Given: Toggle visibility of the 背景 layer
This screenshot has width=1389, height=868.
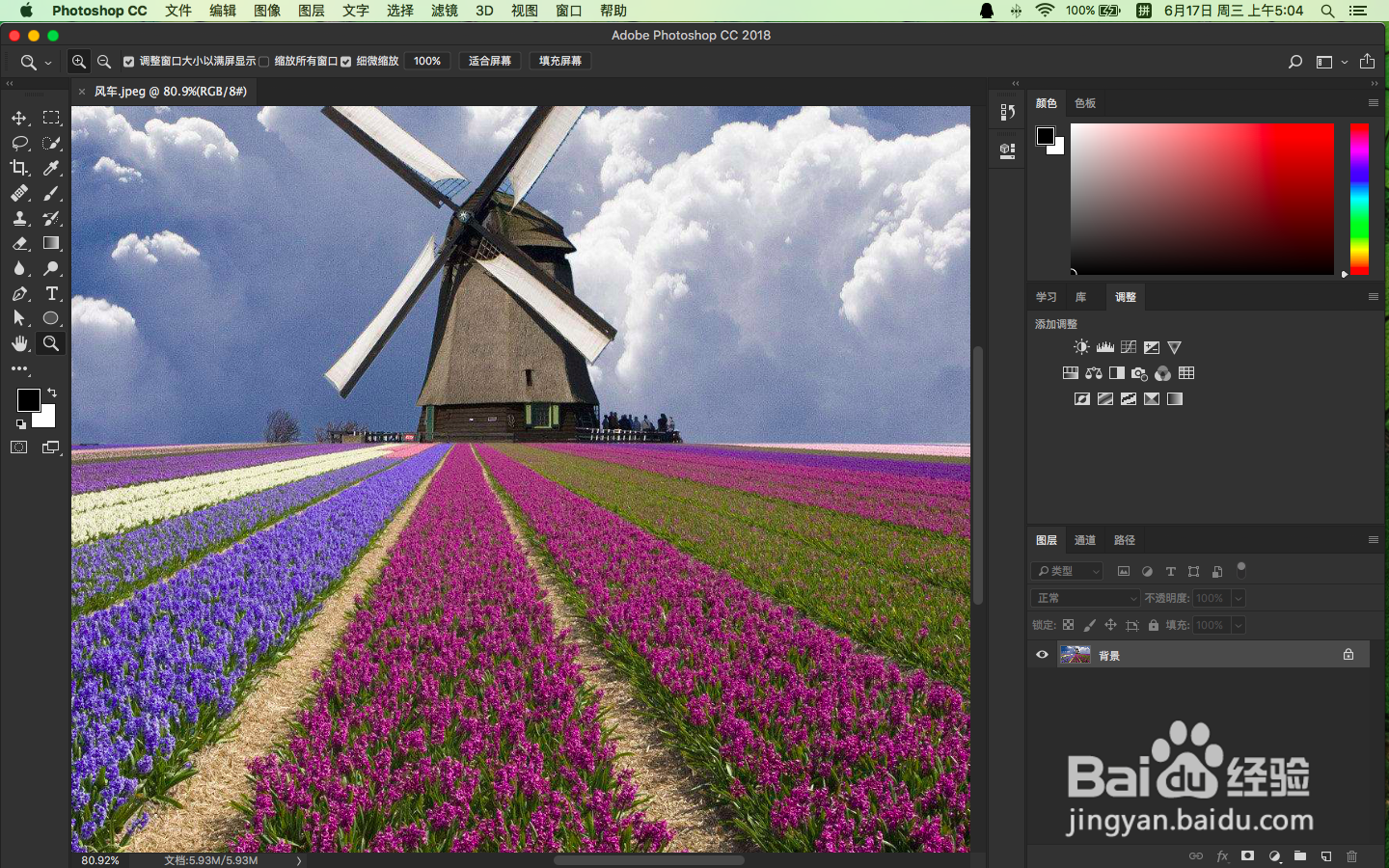Looking at the screenshot, I should click(x=1042, y=655).
